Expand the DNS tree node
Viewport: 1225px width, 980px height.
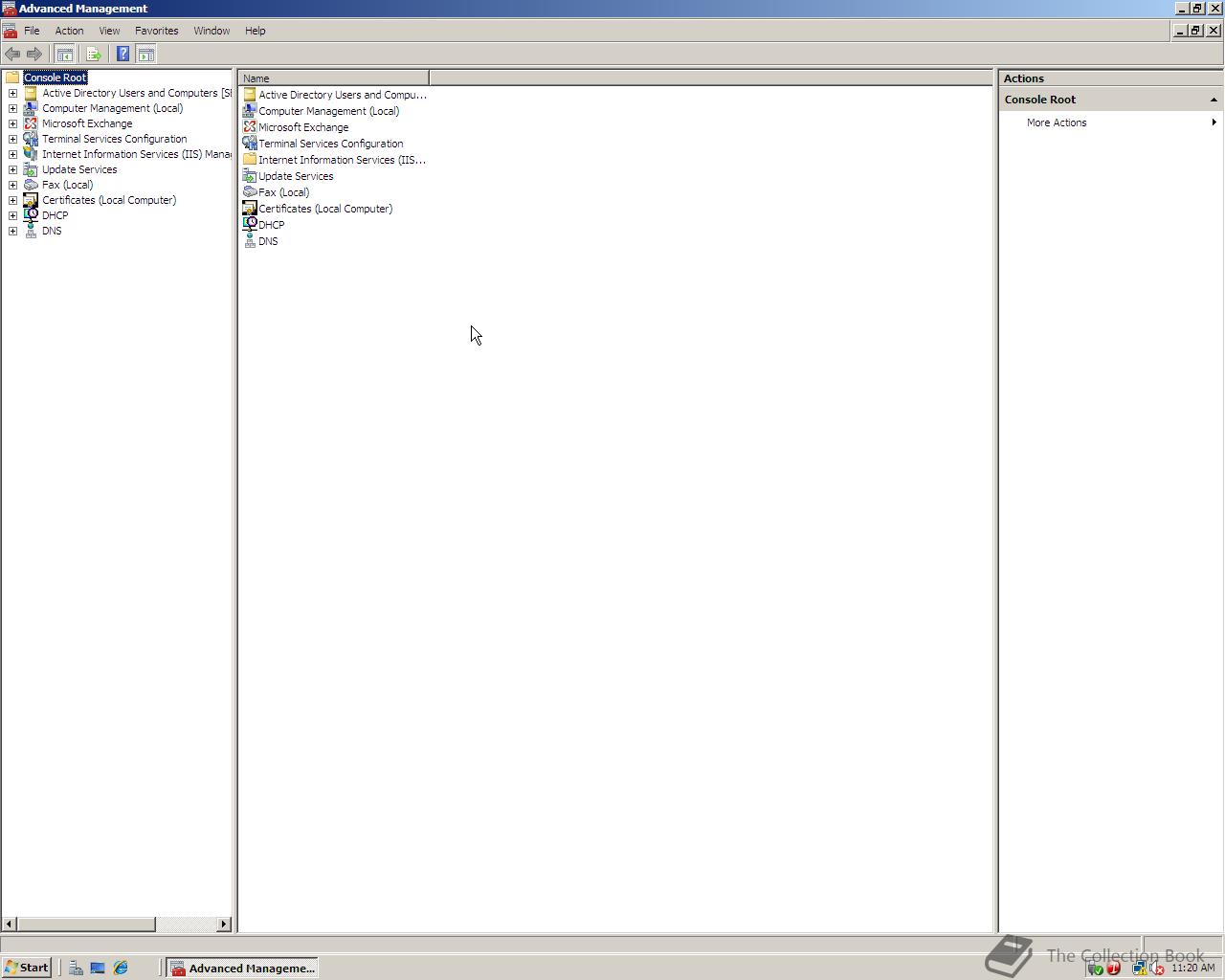click(12, 231)
